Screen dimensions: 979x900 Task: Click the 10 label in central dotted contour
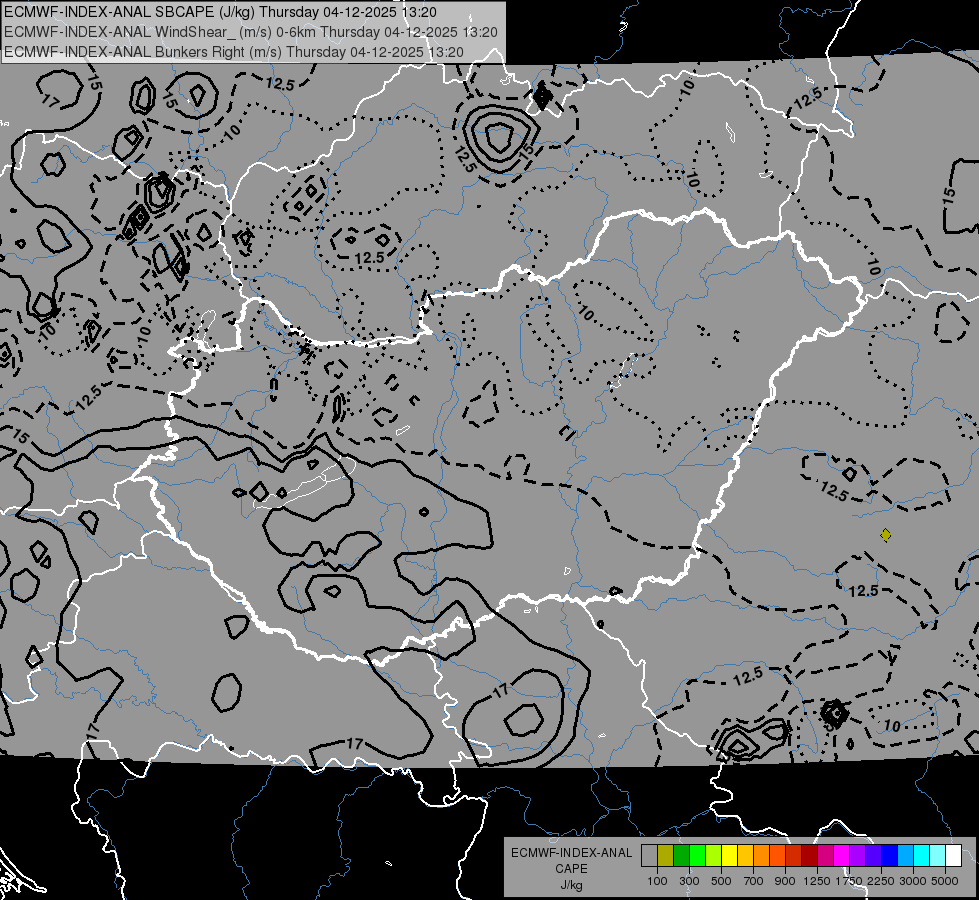586,312
